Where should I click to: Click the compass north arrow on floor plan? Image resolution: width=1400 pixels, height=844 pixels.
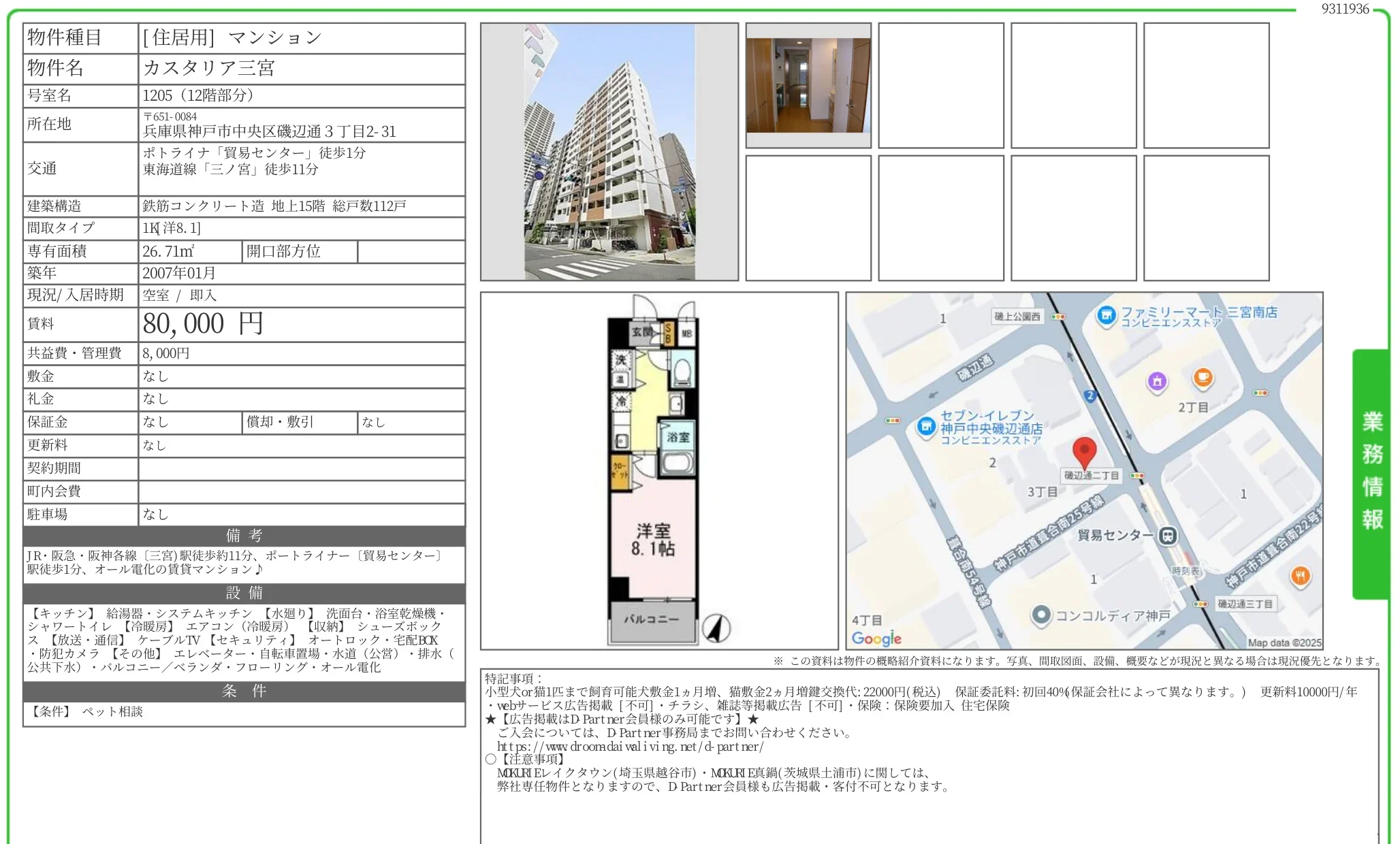coord(716,628)
